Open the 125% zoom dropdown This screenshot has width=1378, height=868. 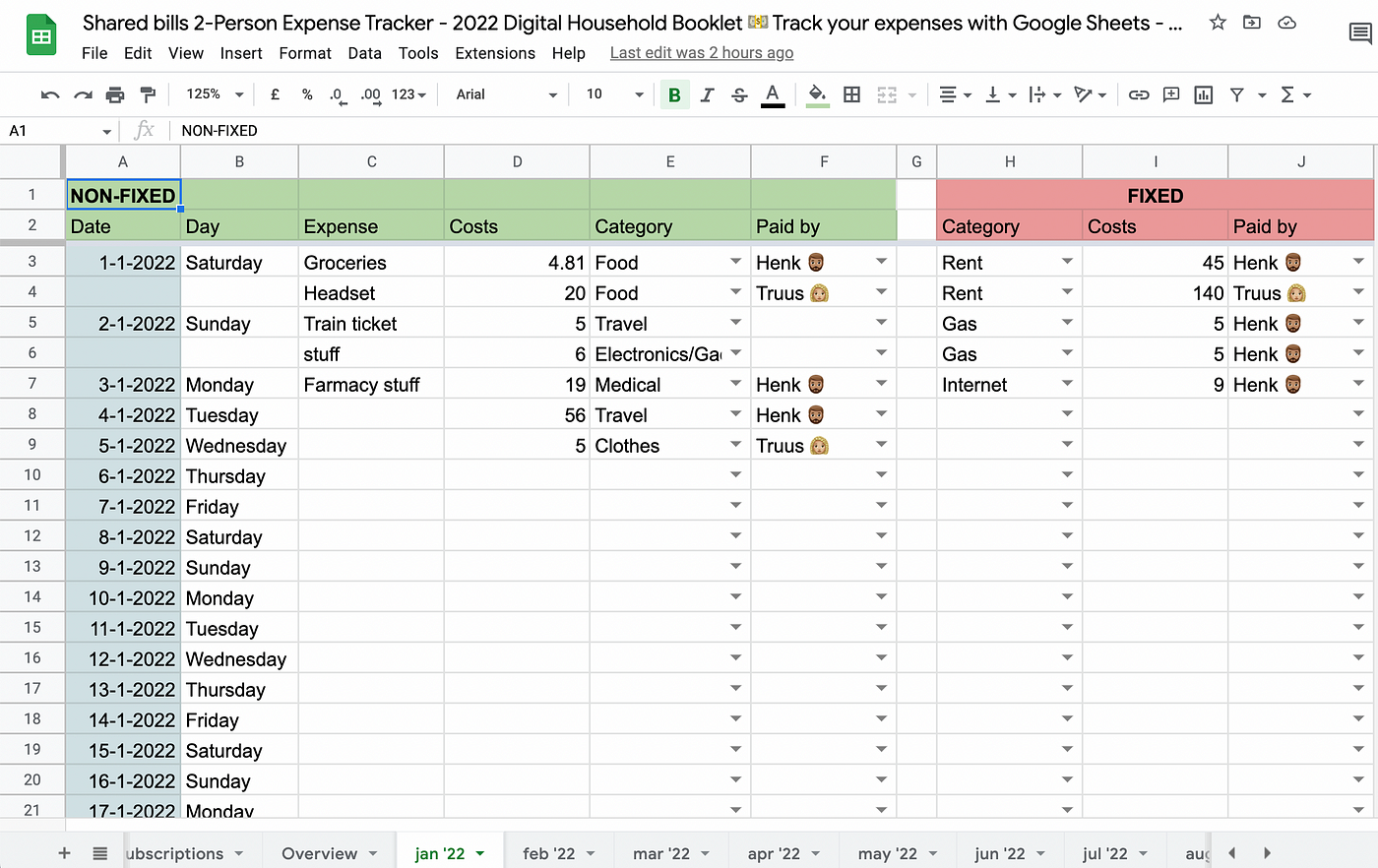pyautogui.click(x=215, y=94)
